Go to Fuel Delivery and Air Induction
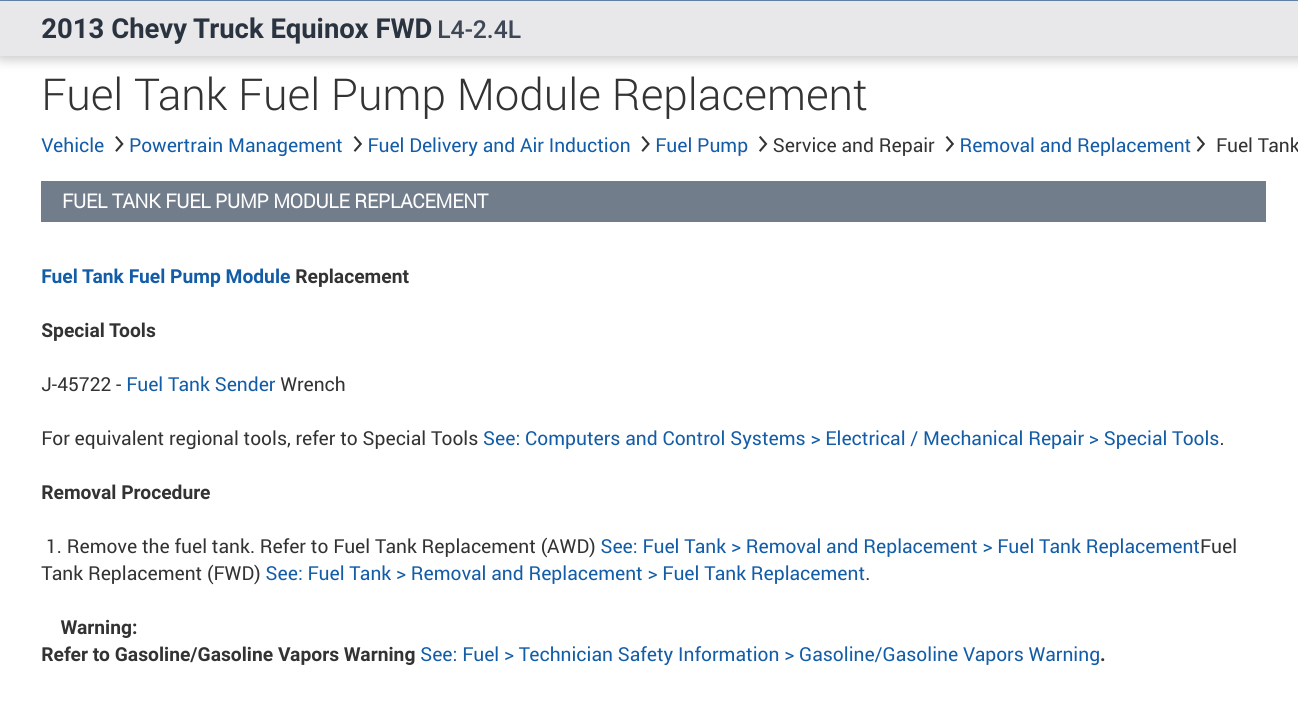The height and width of the screenshot is (712, 1298). [x=499, y=146]
